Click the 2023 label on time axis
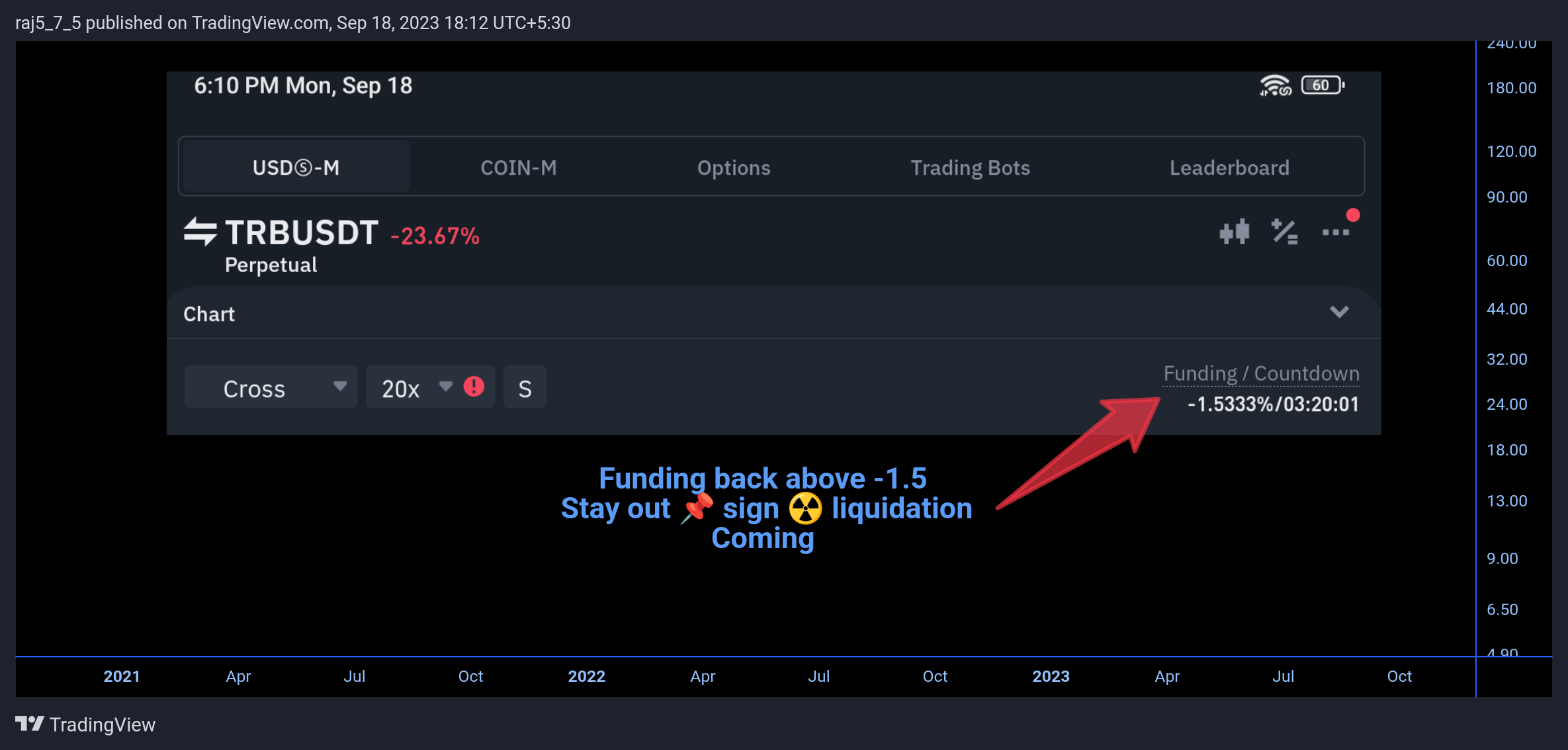The height and width of the screenshot is (750, 1568). pos(1051,676)
